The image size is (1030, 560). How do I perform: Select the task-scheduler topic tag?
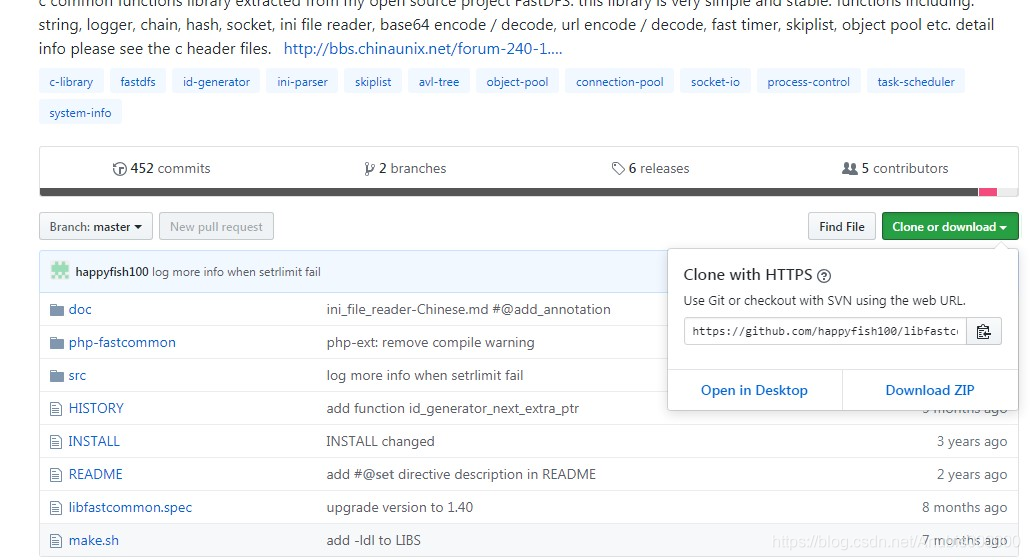click(916, 82)
